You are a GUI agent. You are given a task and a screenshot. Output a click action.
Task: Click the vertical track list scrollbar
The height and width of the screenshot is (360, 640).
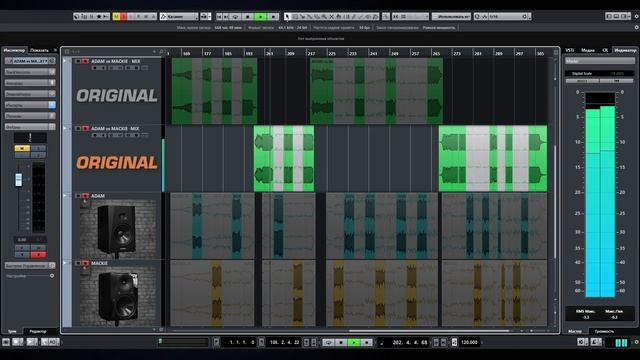click(x=555, y=202)
